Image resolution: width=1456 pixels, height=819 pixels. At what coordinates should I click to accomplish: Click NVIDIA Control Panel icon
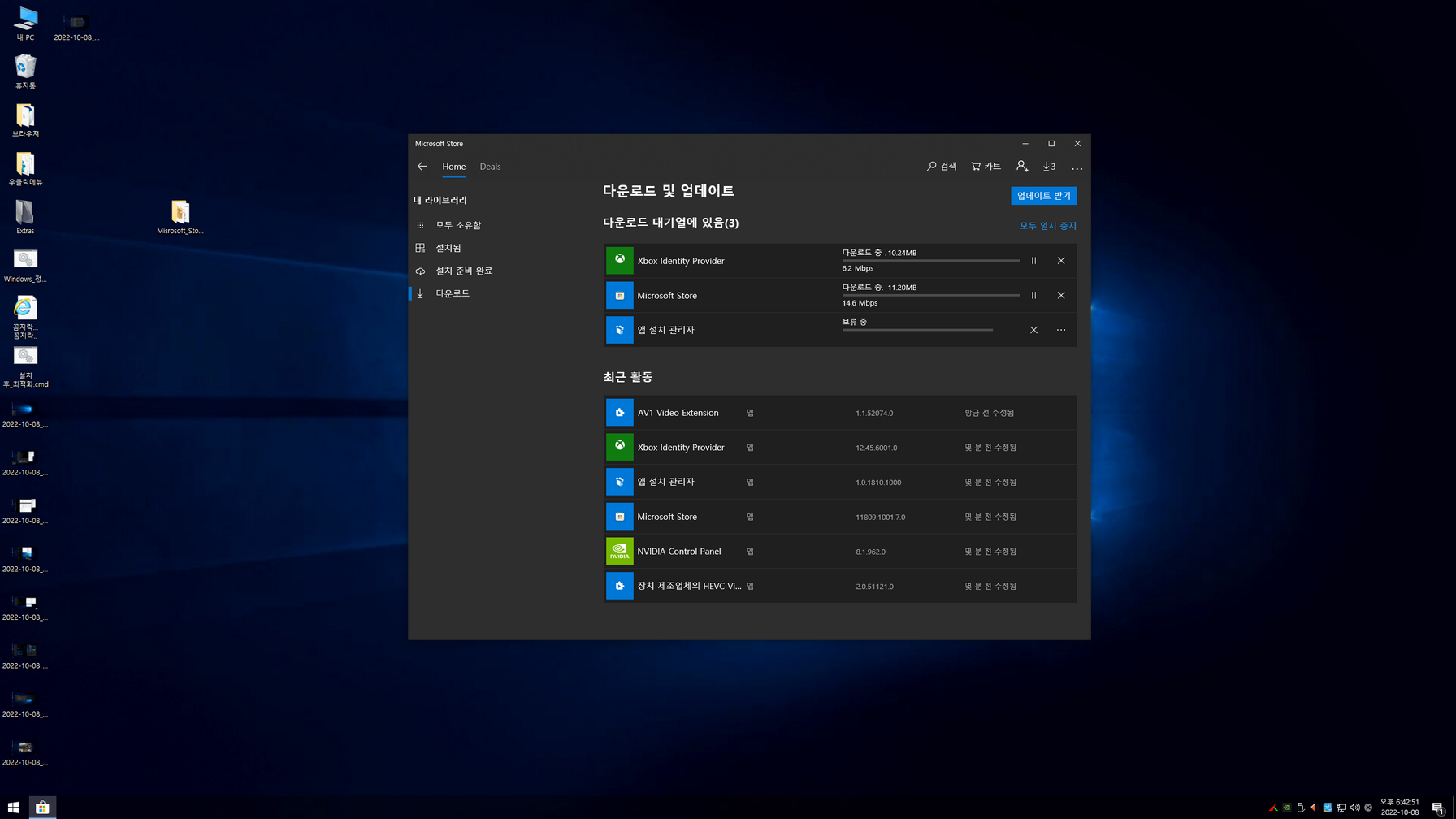click(x=620, y=552)
